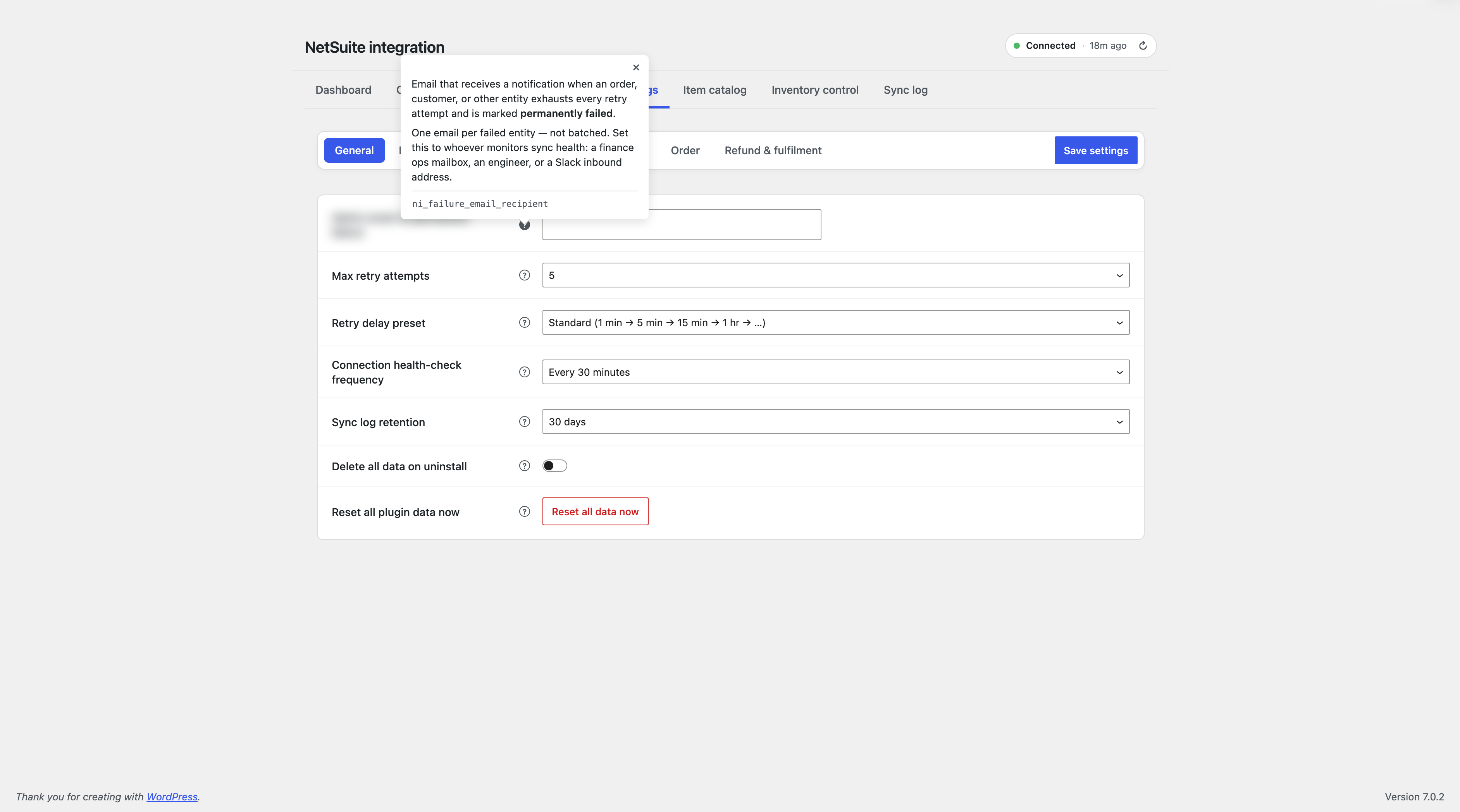The image size is (1460, 812).
Task: Click Connected status pill
Action: [x=1080, y=46]
